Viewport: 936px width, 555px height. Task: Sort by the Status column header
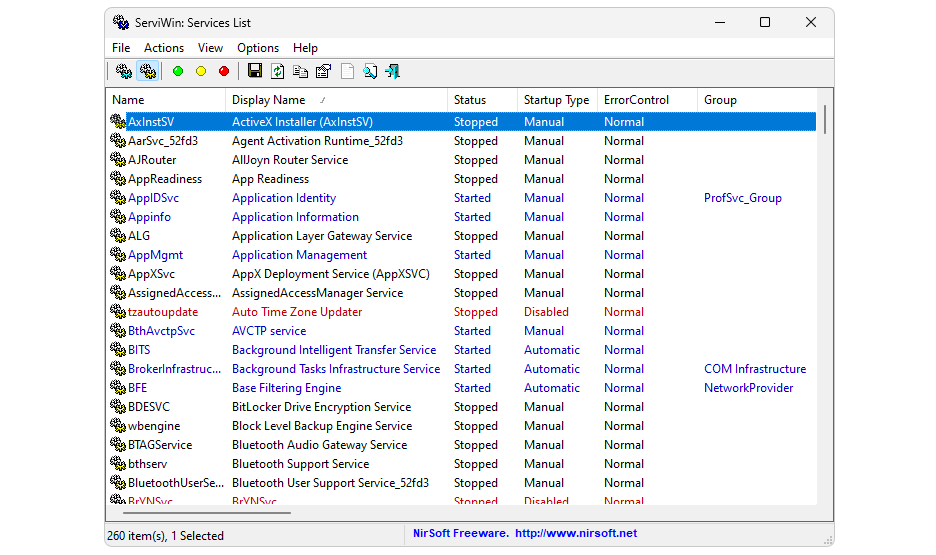pyautogui.click(x=470, y=100)
